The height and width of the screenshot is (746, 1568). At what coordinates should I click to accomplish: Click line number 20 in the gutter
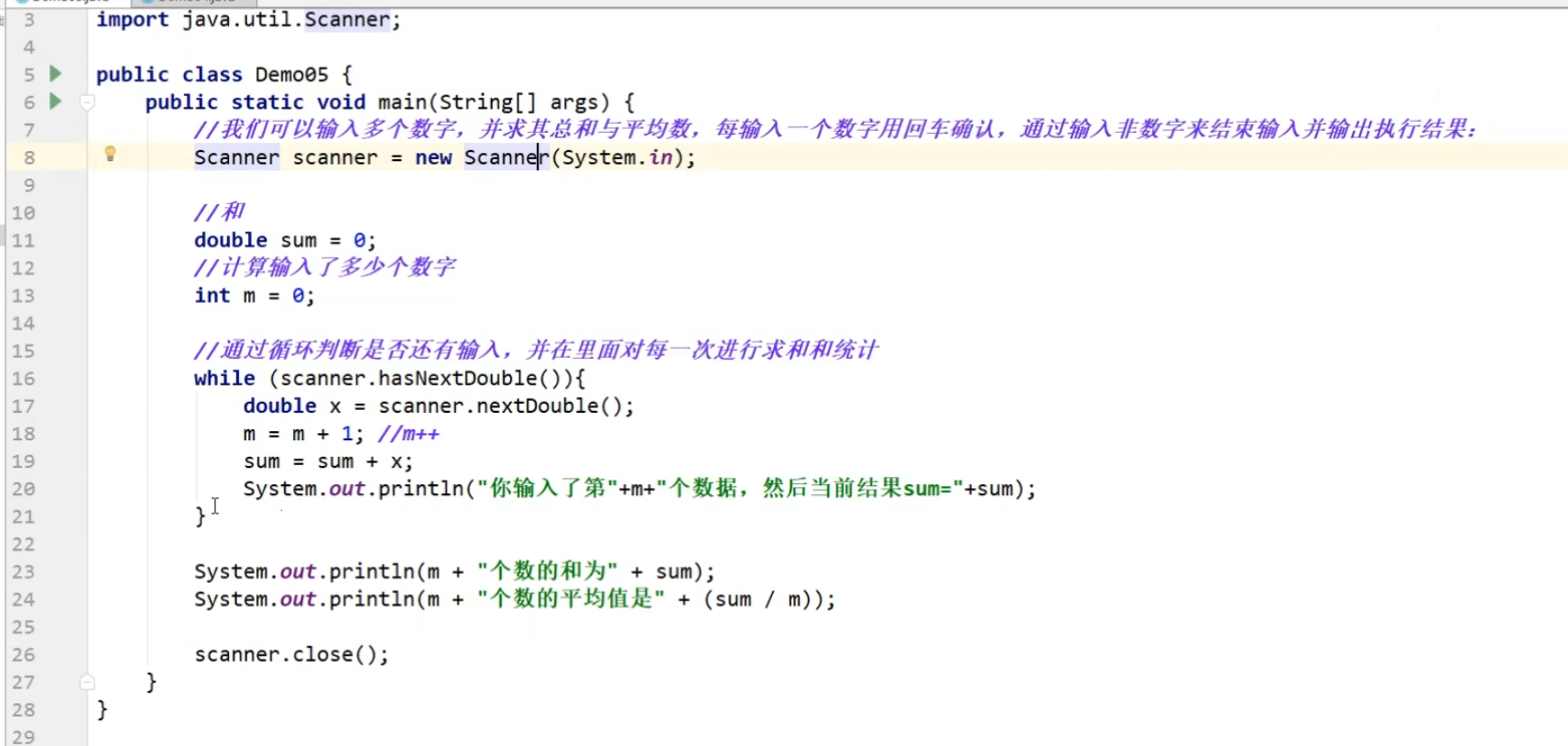coord(23,489)
